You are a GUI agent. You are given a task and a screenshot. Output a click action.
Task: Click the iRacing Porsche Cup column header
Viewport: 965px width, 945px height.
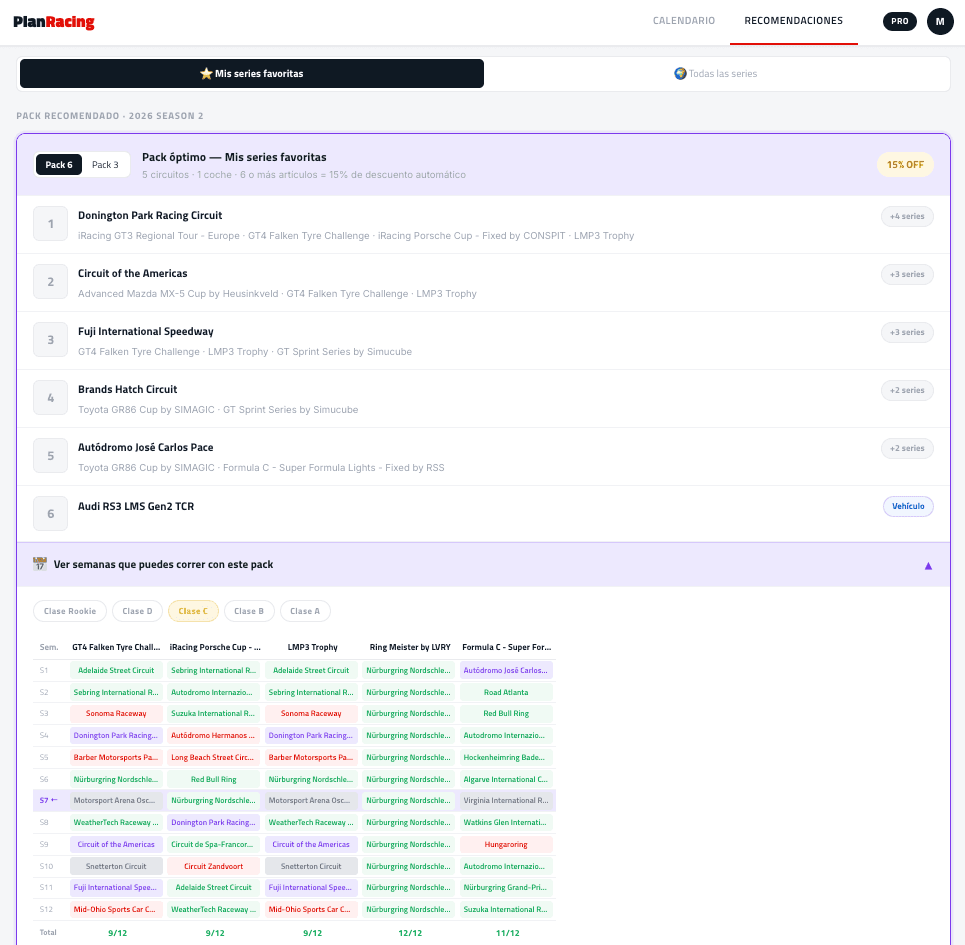click(215, 647)
